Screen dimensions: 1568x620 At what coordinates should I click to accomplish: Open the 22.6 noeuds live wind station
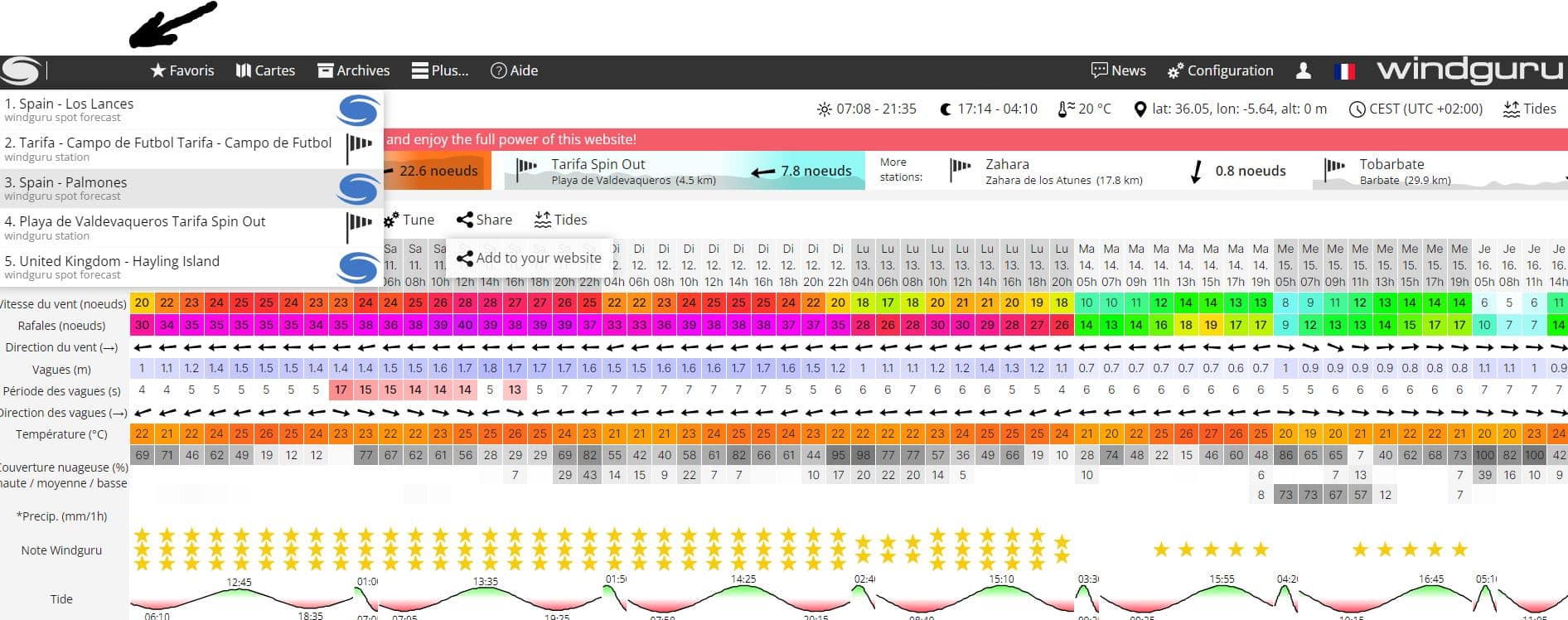[x=437, y=171]
